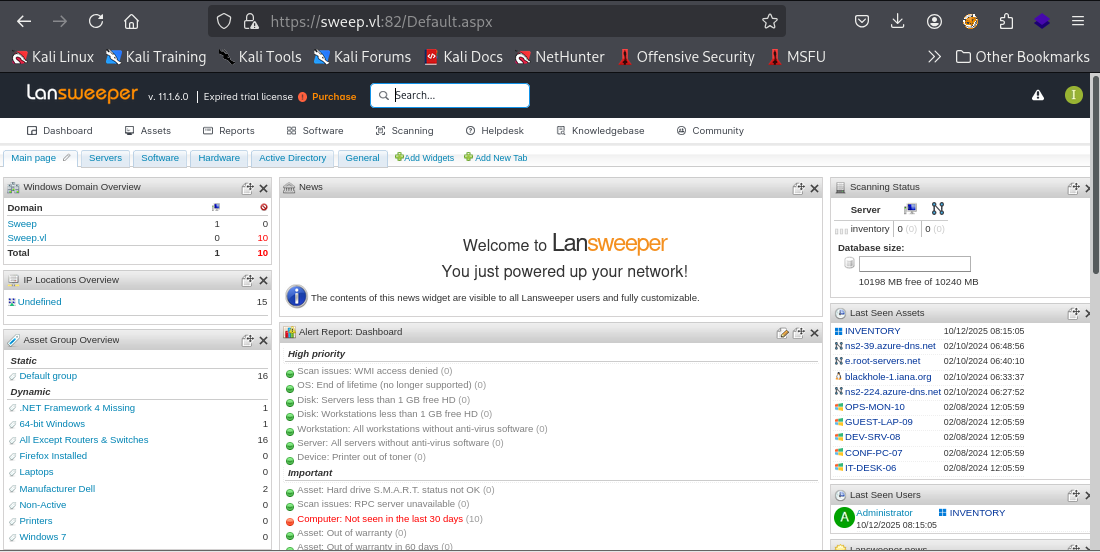Click the move icon on IP Locations Overview
Screen dimensions: 1100x552
click(247, 281)
